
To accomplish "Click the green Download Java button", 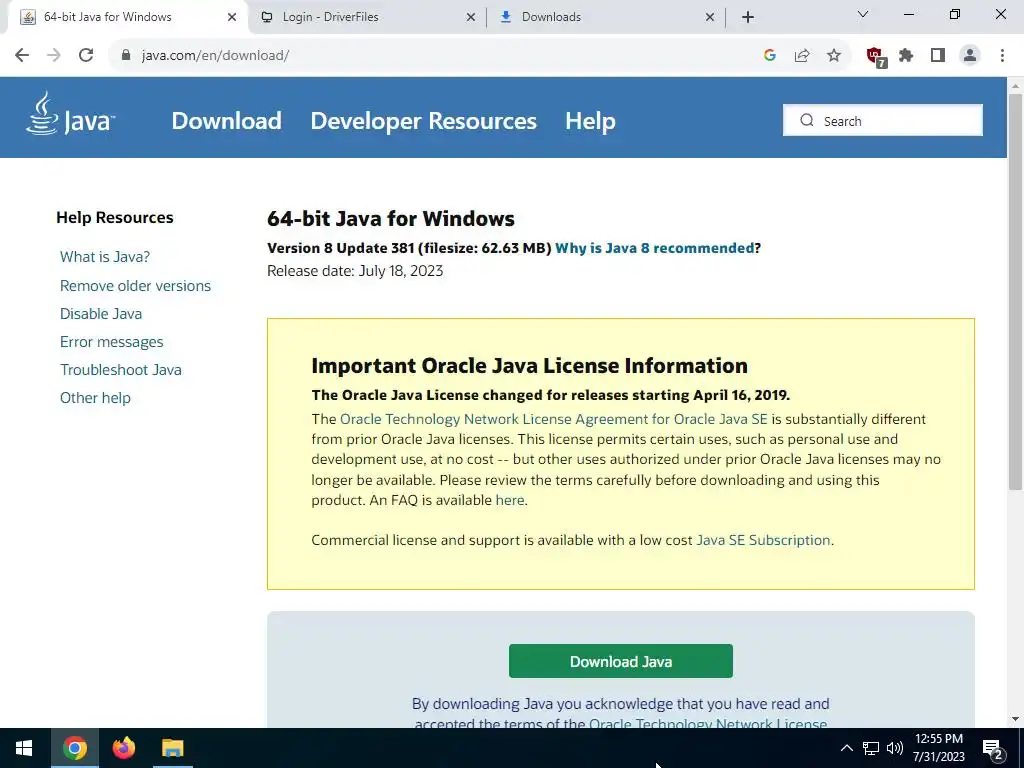I will (621, 662).
